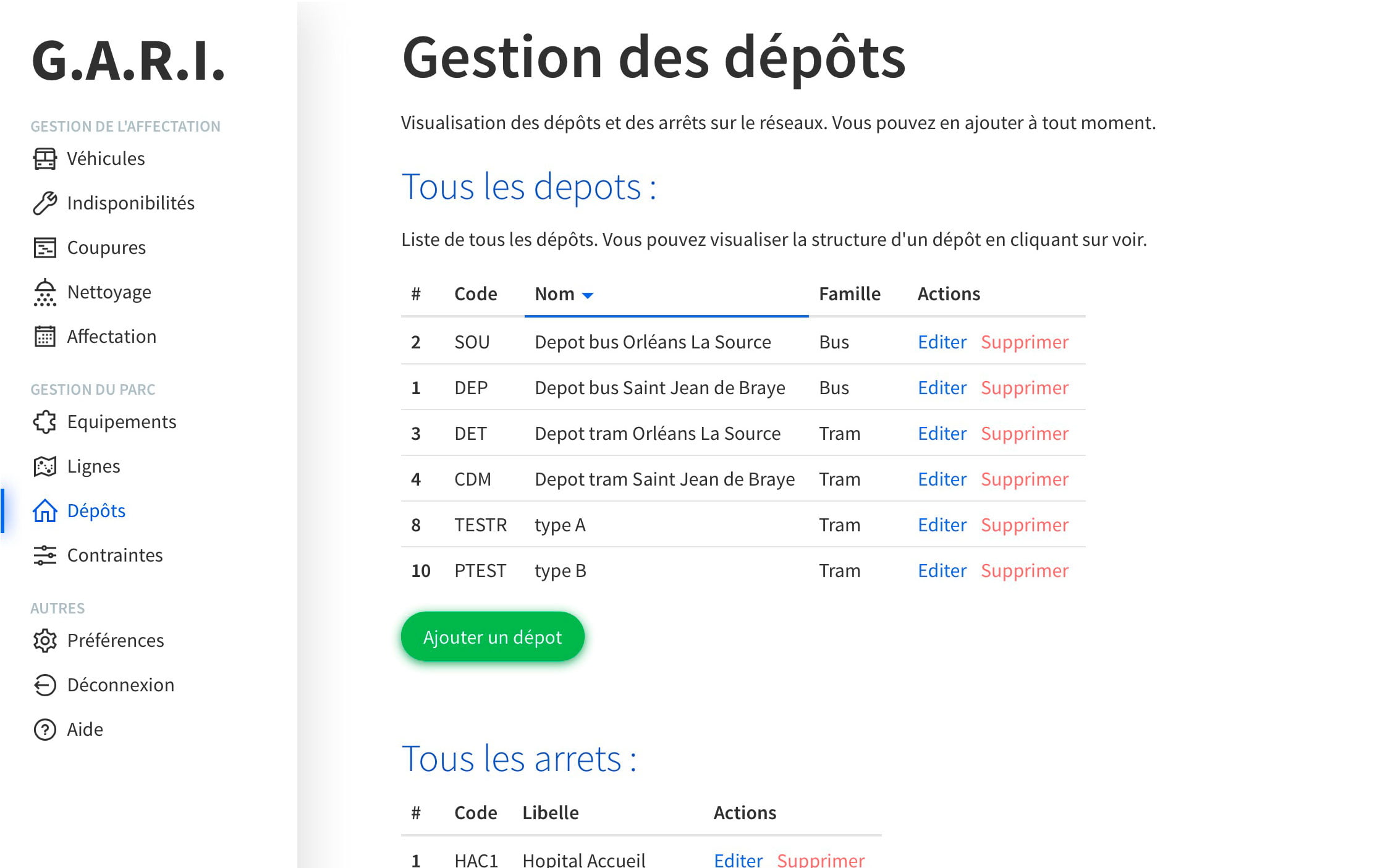
Task: Click the wrench icon for Indisponibilités
Action: click(44, 203)
